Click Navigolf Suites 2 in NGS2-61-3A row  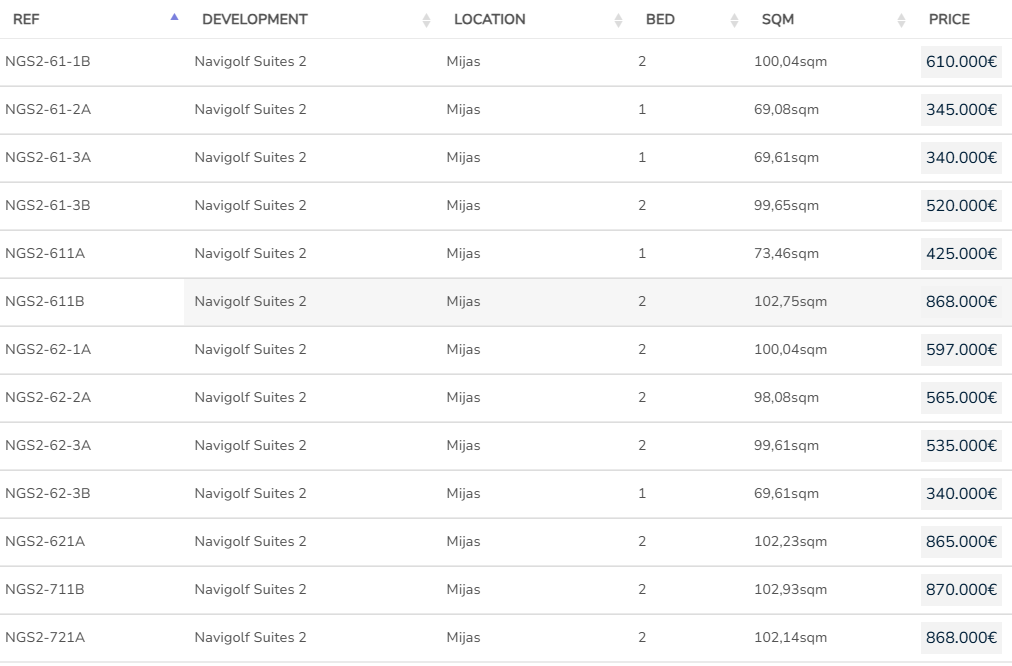click(x=250, y=158)
